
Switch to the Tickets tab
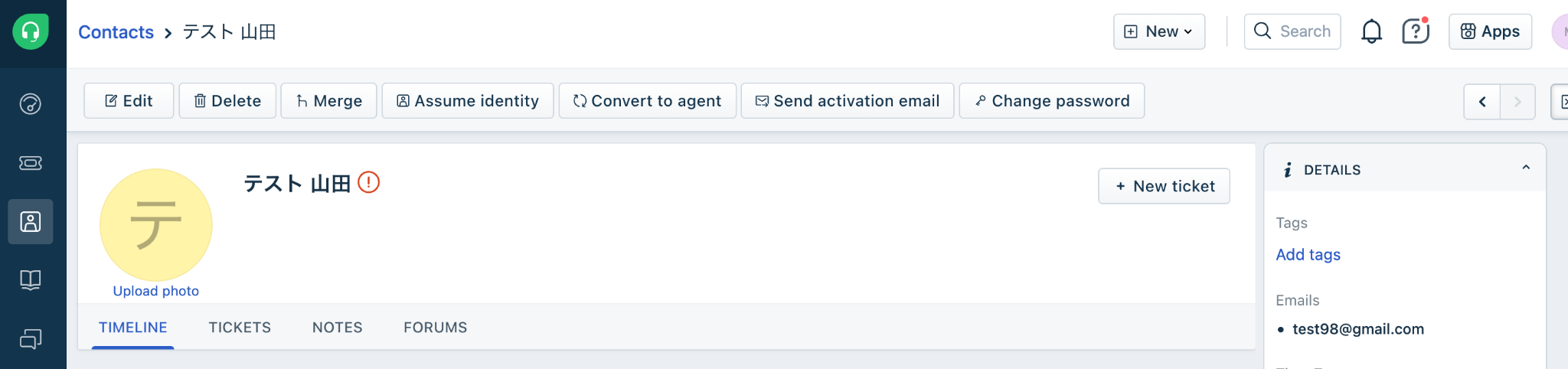click(x=240, y=327)
